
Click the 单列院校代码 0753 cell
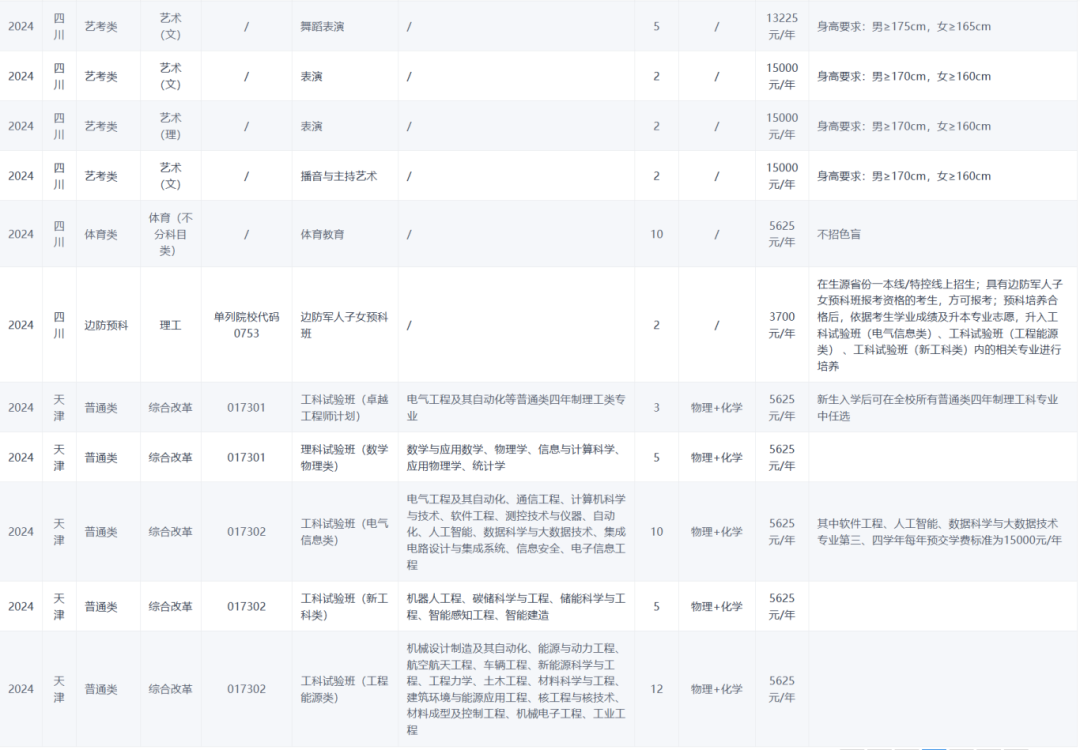pos(246,325)
